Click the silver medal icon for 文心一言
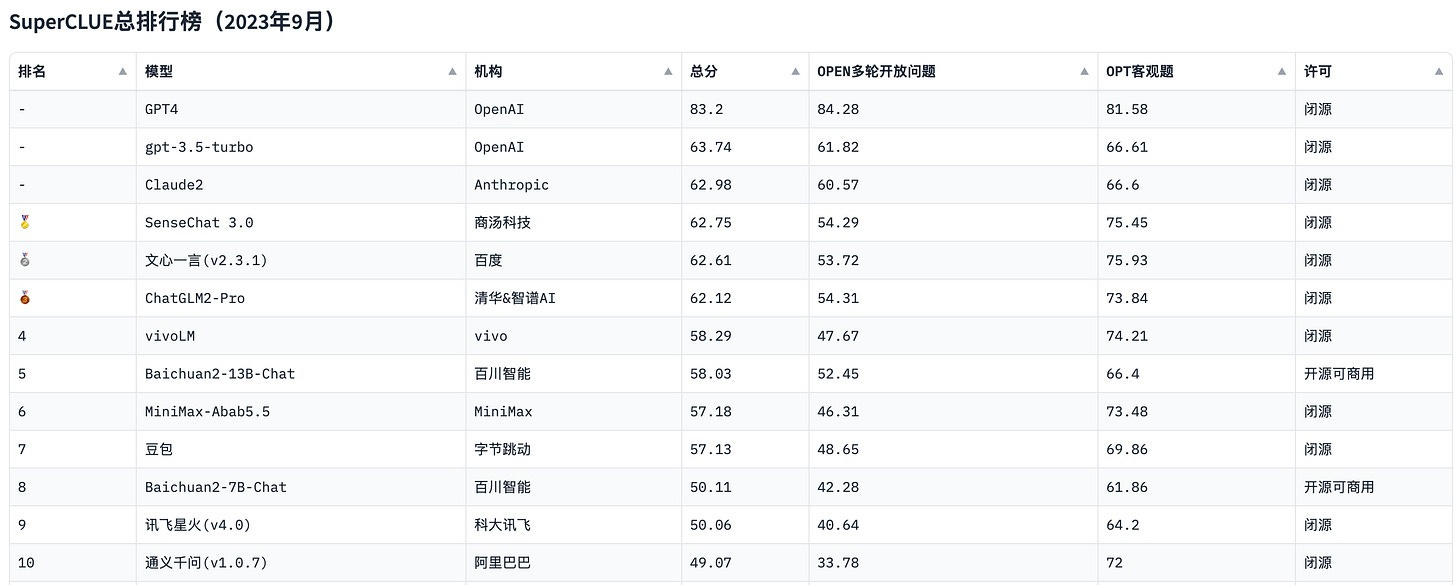1456x585 pixels. click(x=24, y=261)
